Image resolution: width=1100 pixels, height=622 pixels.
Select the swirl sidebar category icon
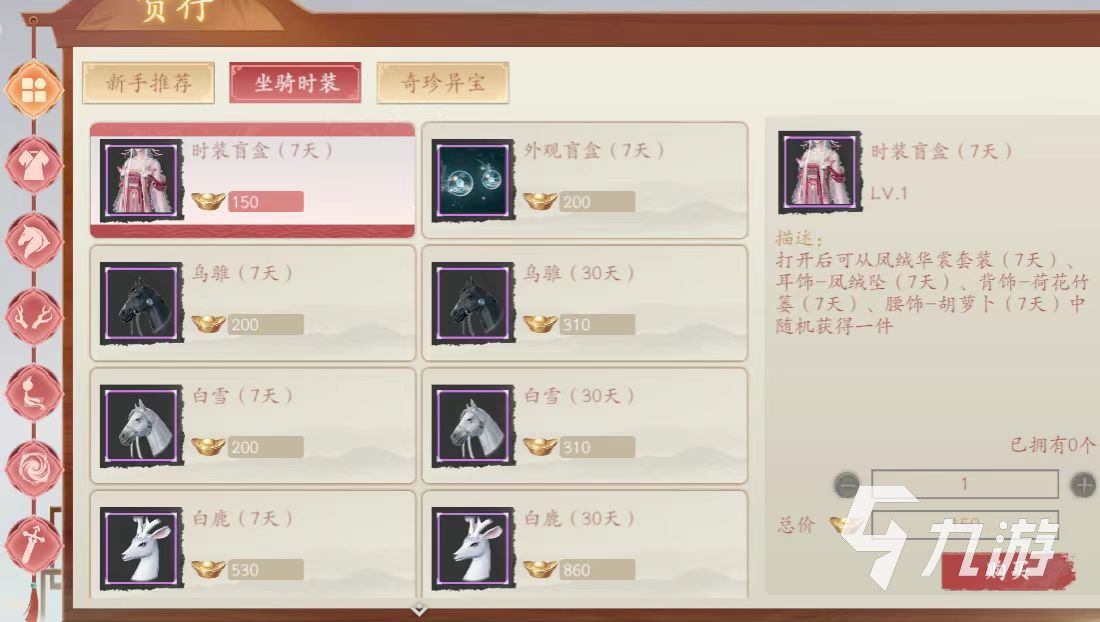tap(33, 468)
